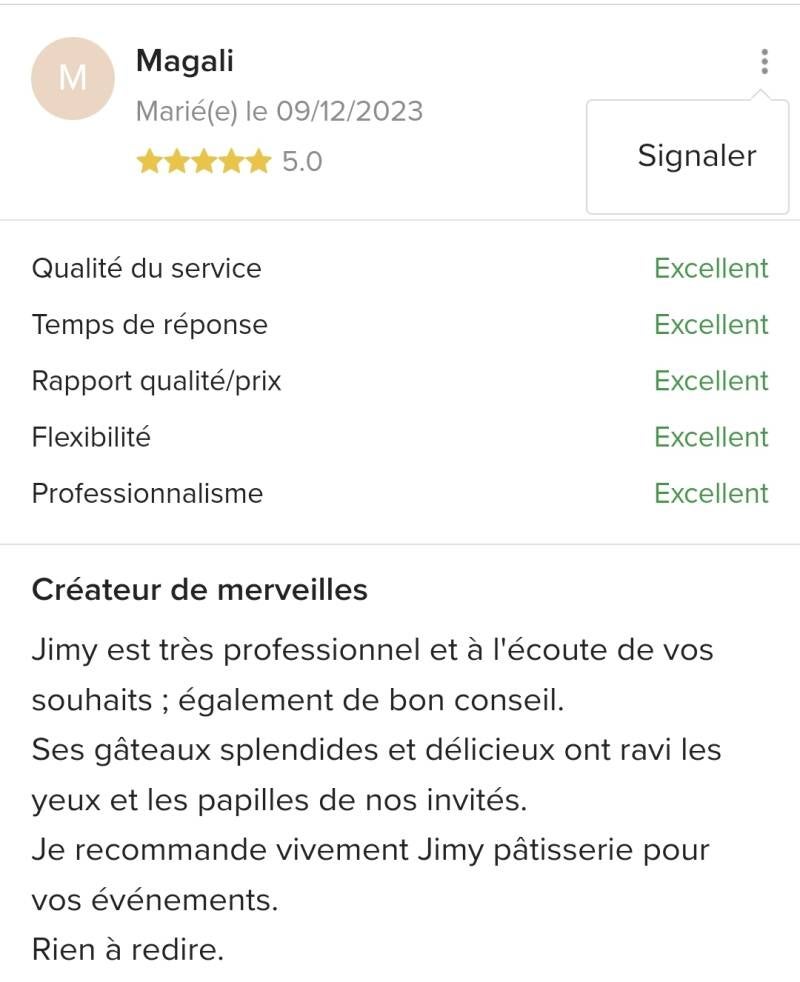
Task: Click the 5.0 rating score
Action: (302, 161)
